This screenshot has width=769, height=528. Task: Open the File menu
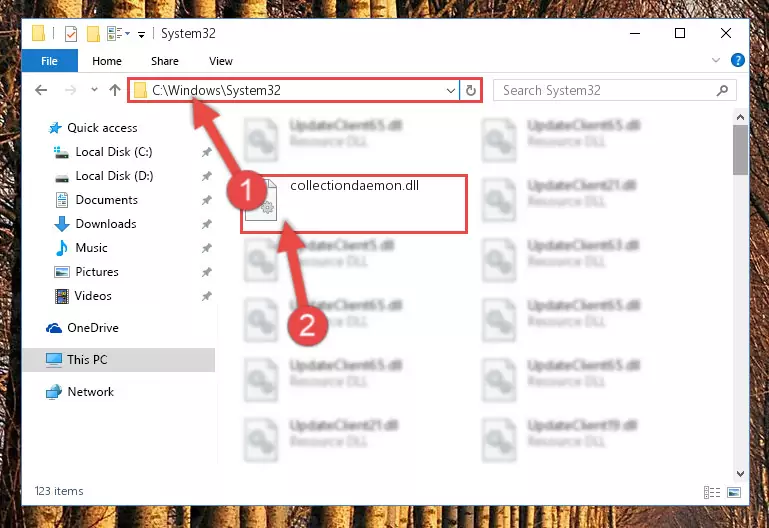point(50,61)
